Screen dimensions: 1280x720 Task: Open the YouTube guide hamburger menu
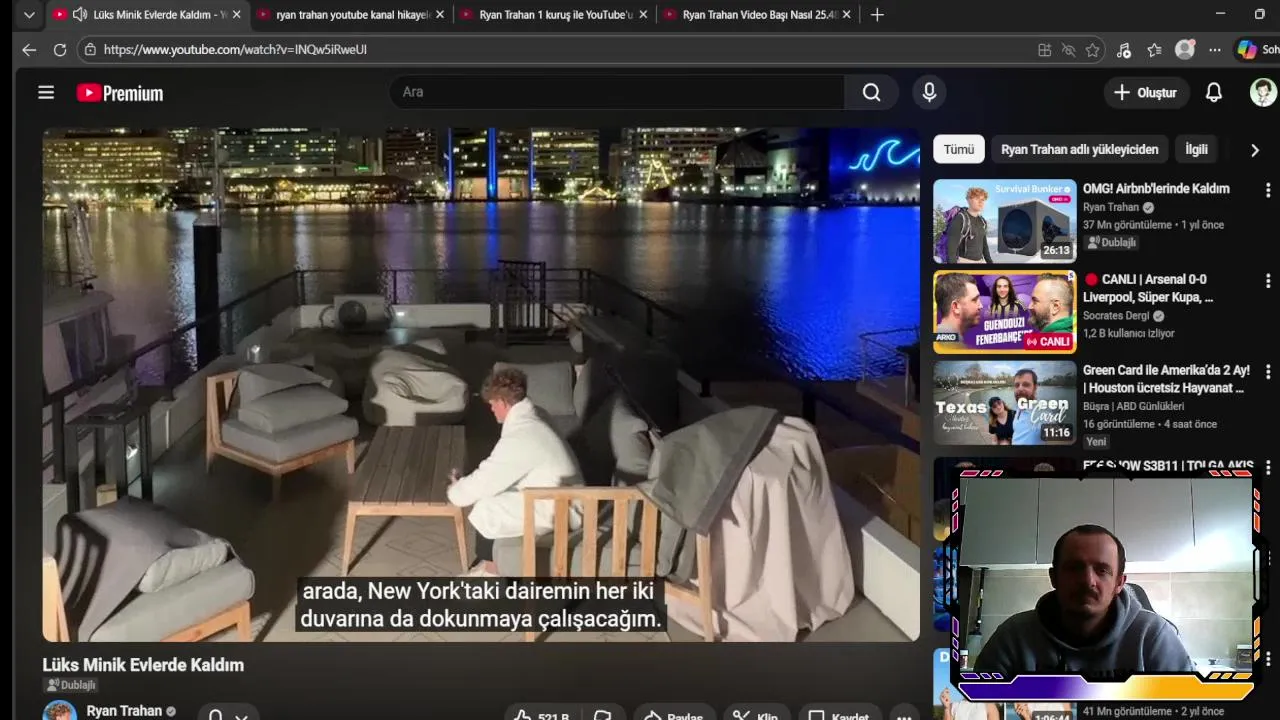(x=46, y=92)
